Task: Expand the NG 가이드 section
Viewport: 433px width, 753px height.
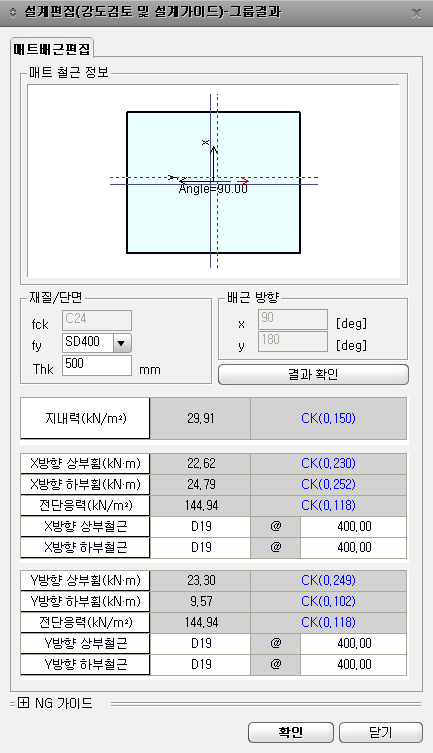Action: (x=23, y=703)
